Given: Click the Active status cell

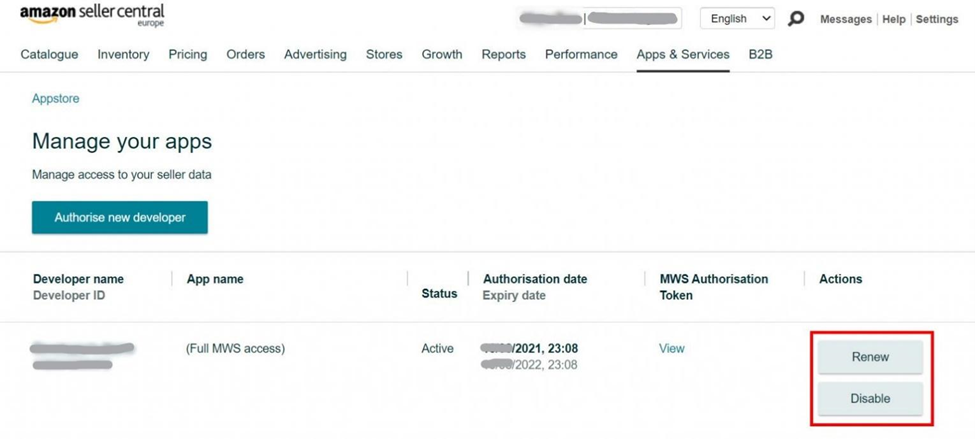Looking at the screenshot, I should [x=438, y=349].
